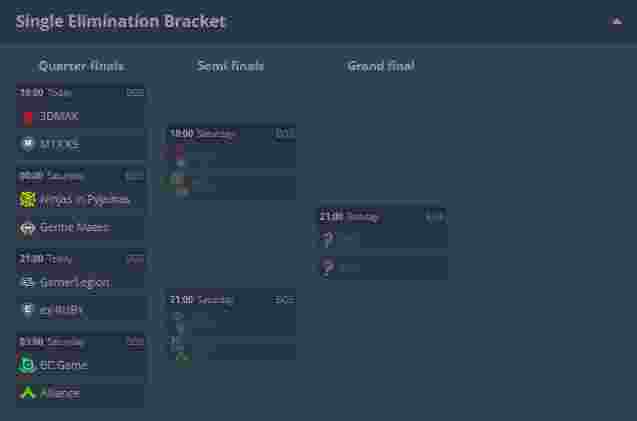Viewport: 637px width, 421px height.
Task: Open the Ninjas in Pyjamas team link
Action: coord(84,199)
